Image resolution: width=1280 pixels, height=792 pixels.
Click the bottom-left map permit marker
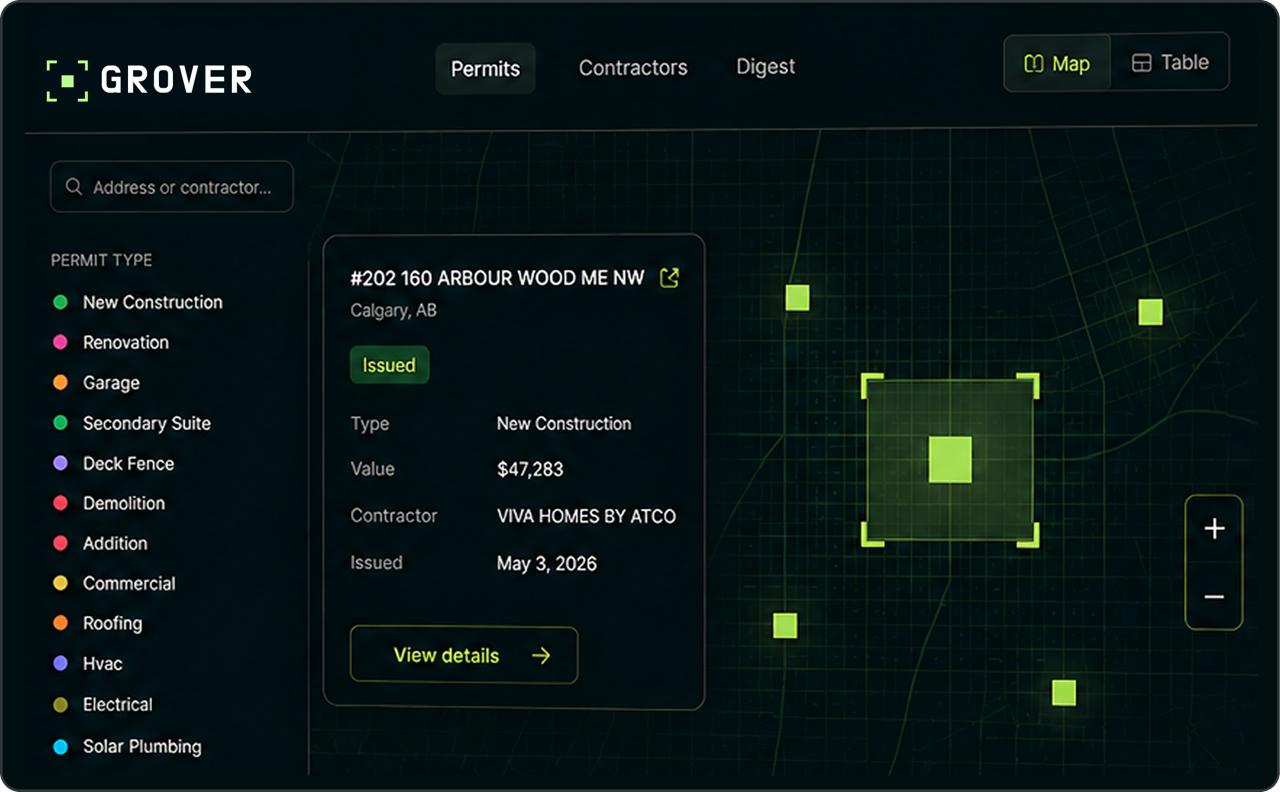(785, 626)
